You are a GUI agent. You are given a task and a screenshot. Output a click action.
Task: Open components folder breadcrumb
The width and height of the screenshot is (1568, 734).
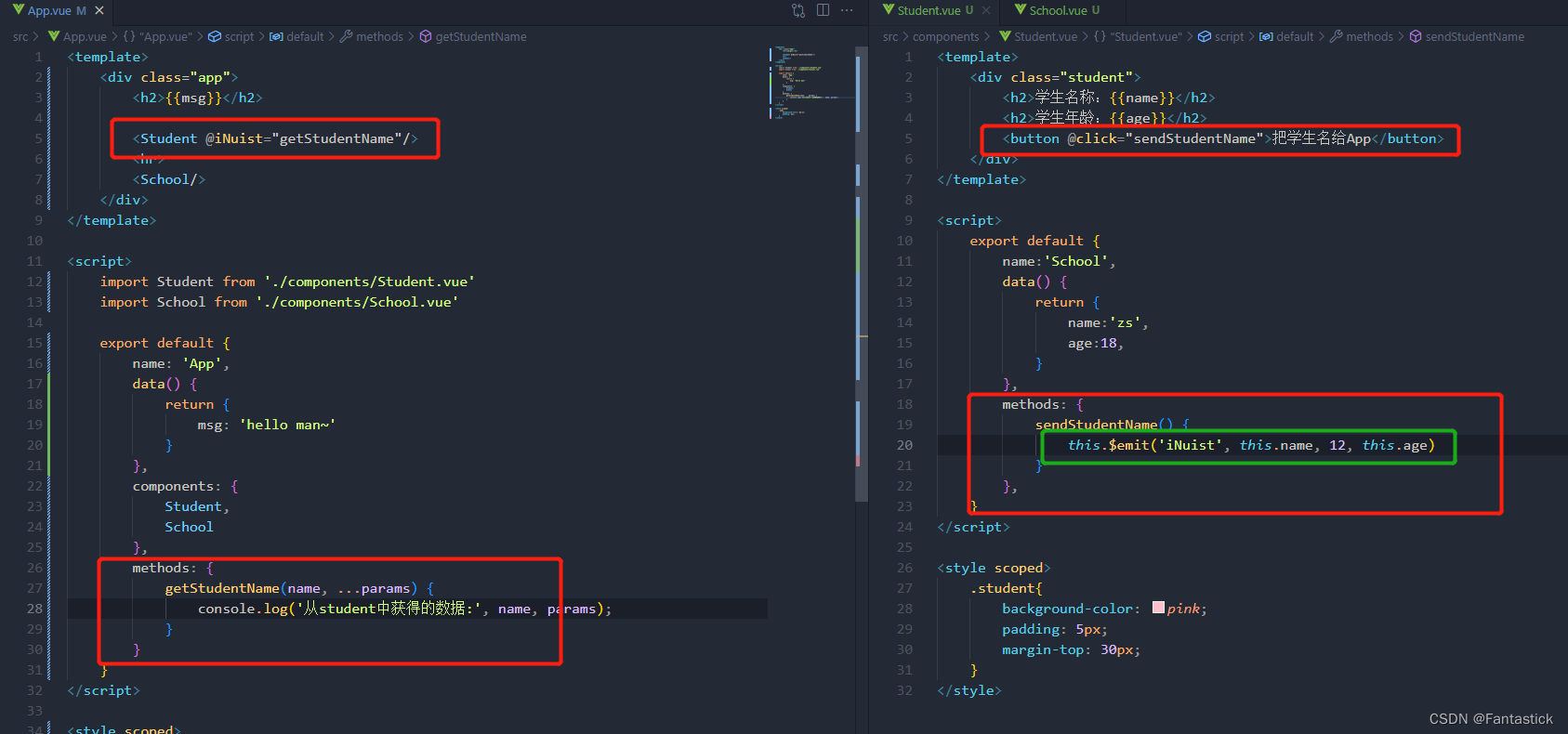[x=946, y=36]
